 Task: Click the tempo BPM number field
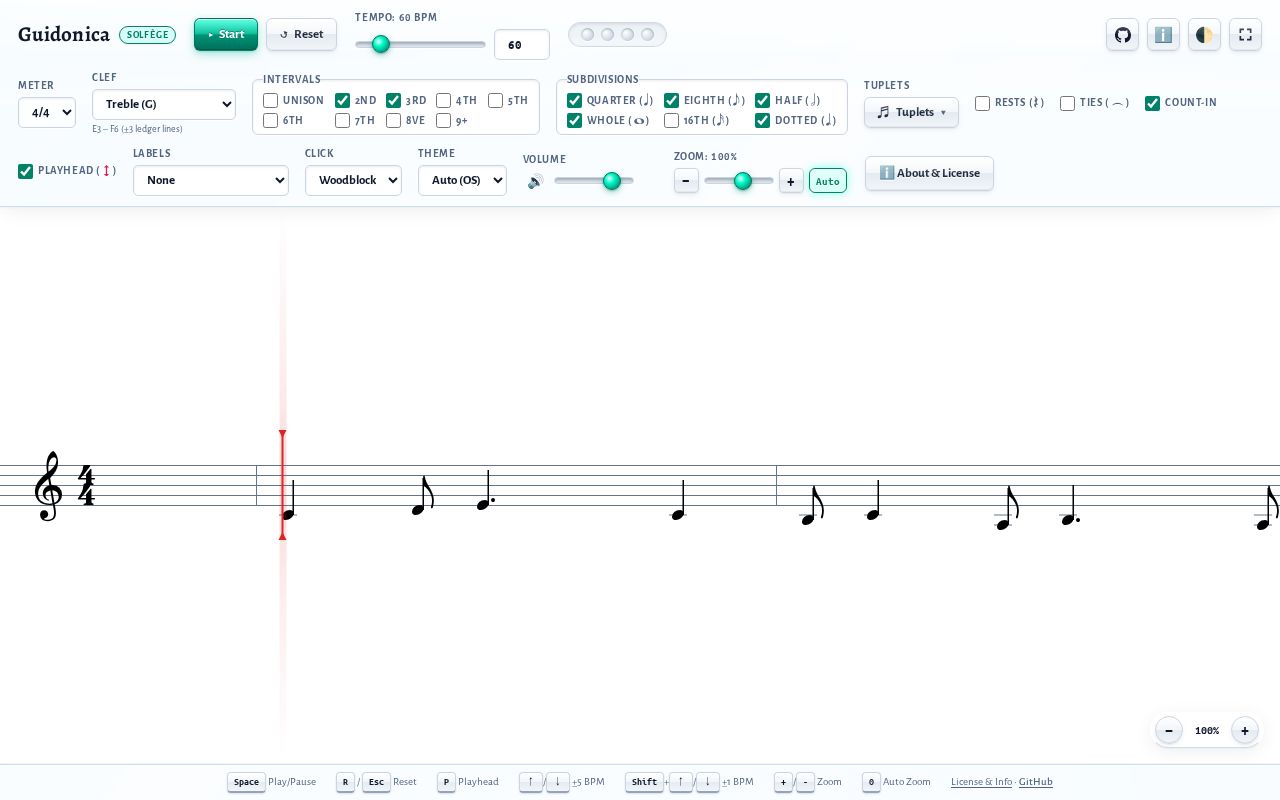tap(522, 45)
